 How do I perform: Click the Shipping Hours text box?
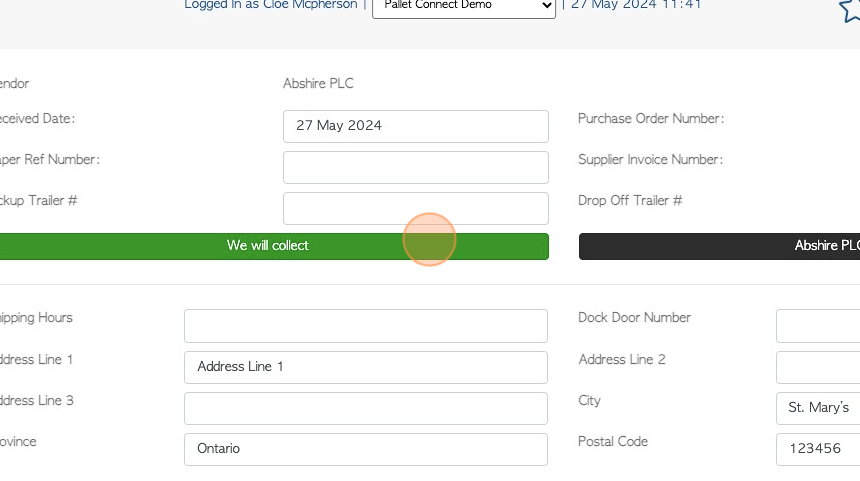366,326
